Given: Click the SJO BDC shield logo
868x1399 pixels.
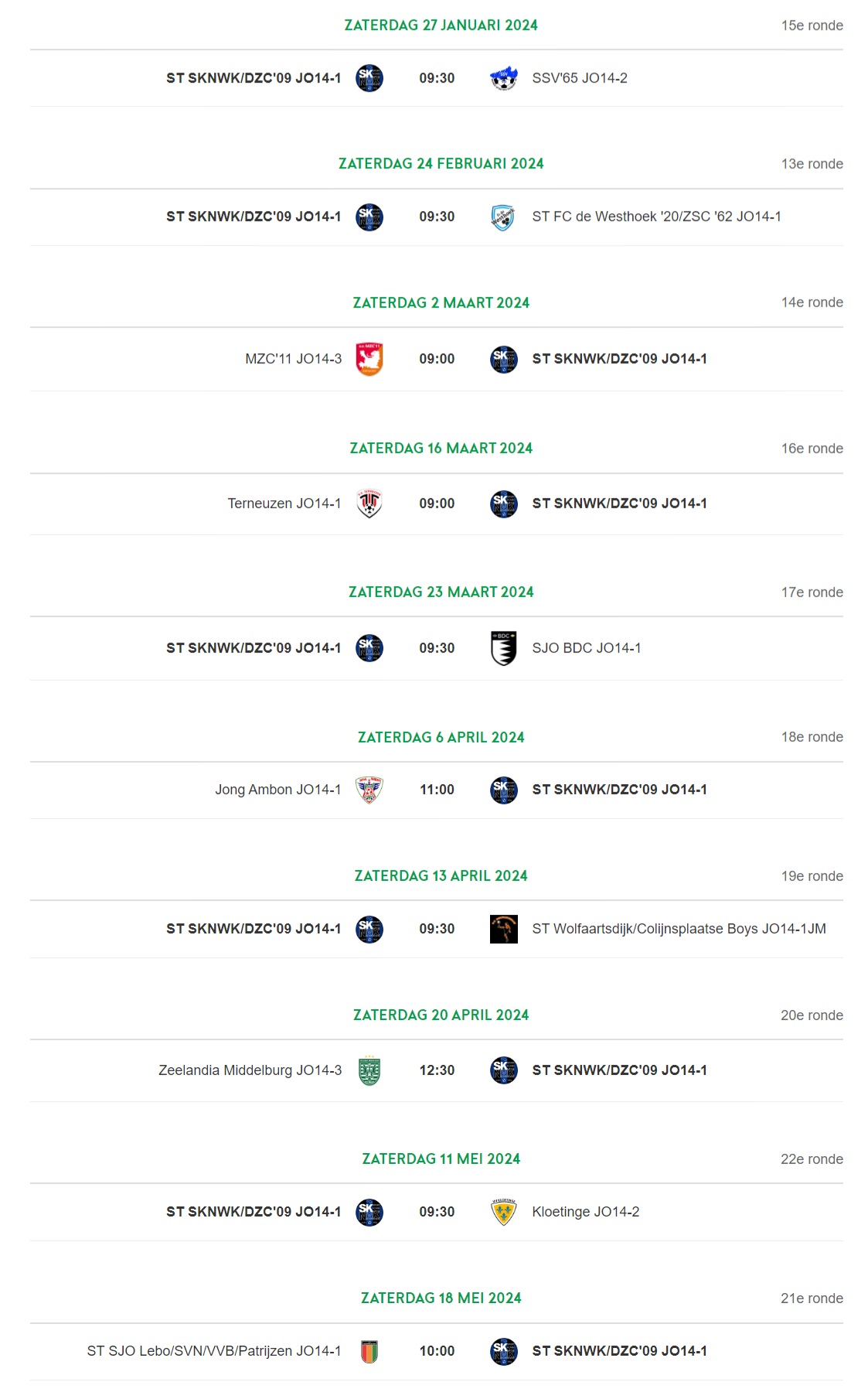Looking at the screenshot, I should [x=504, y=648].
